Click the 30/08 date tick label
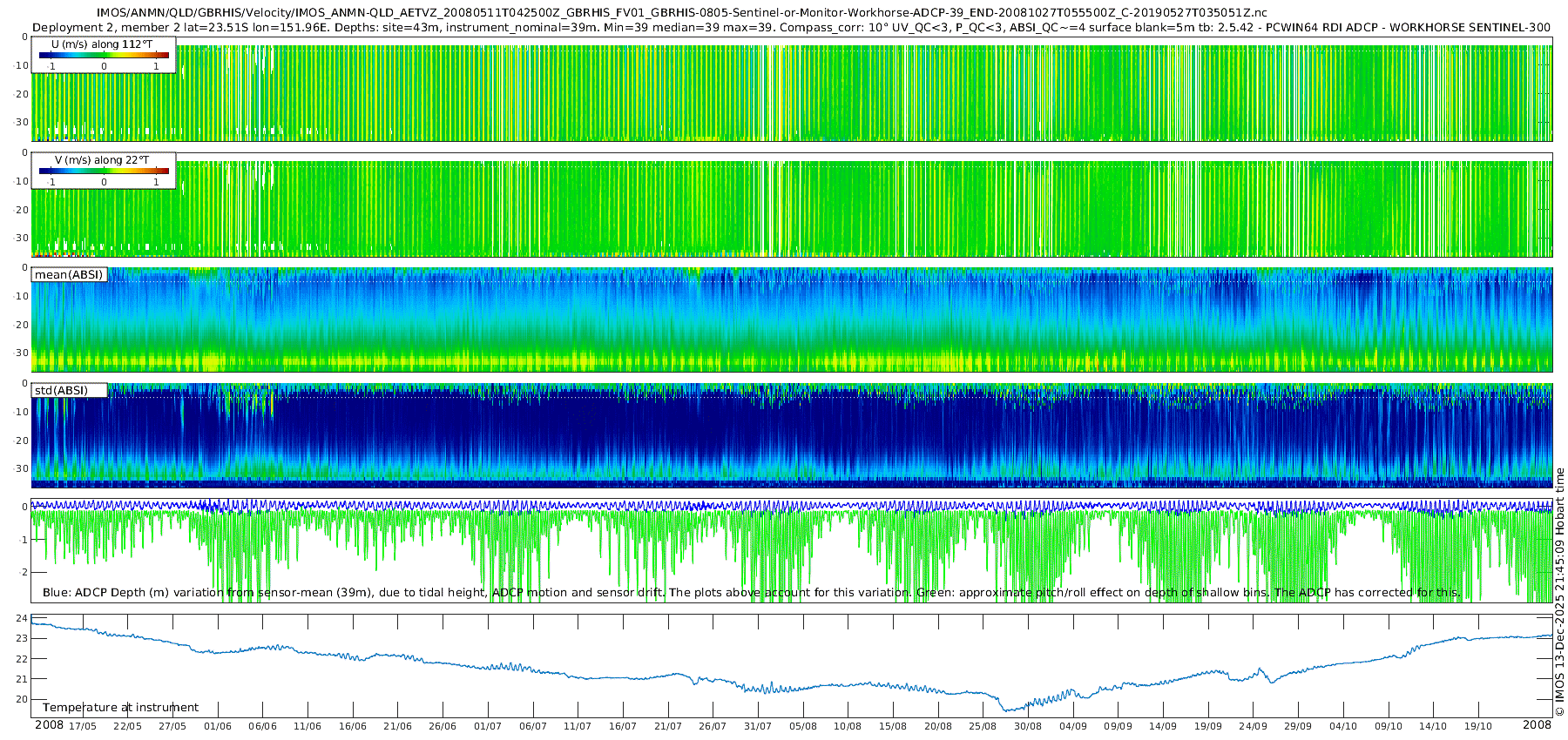This screenshot has height=740, width=1568. coord(1028,726)
